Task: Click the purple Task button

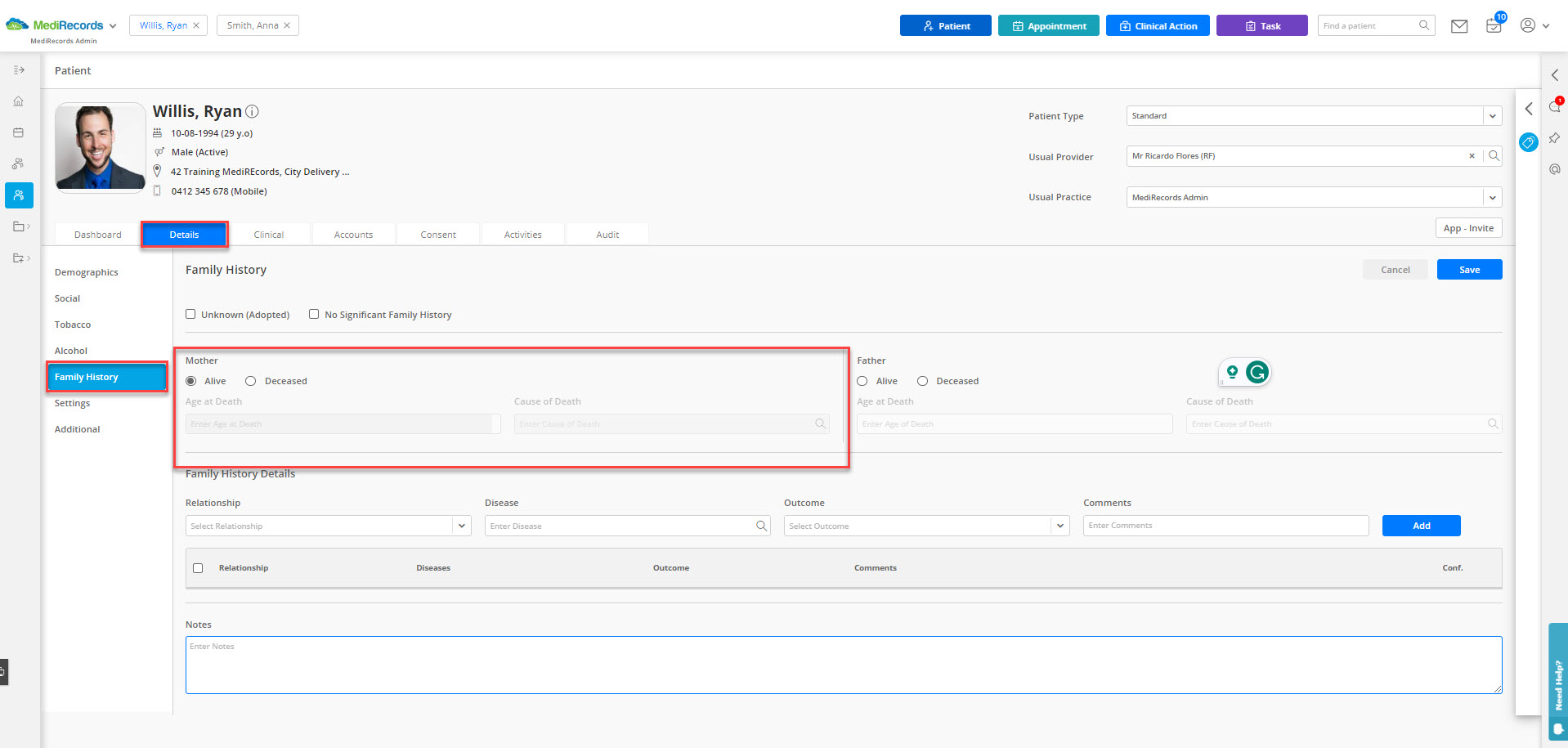Action: 1262,25
